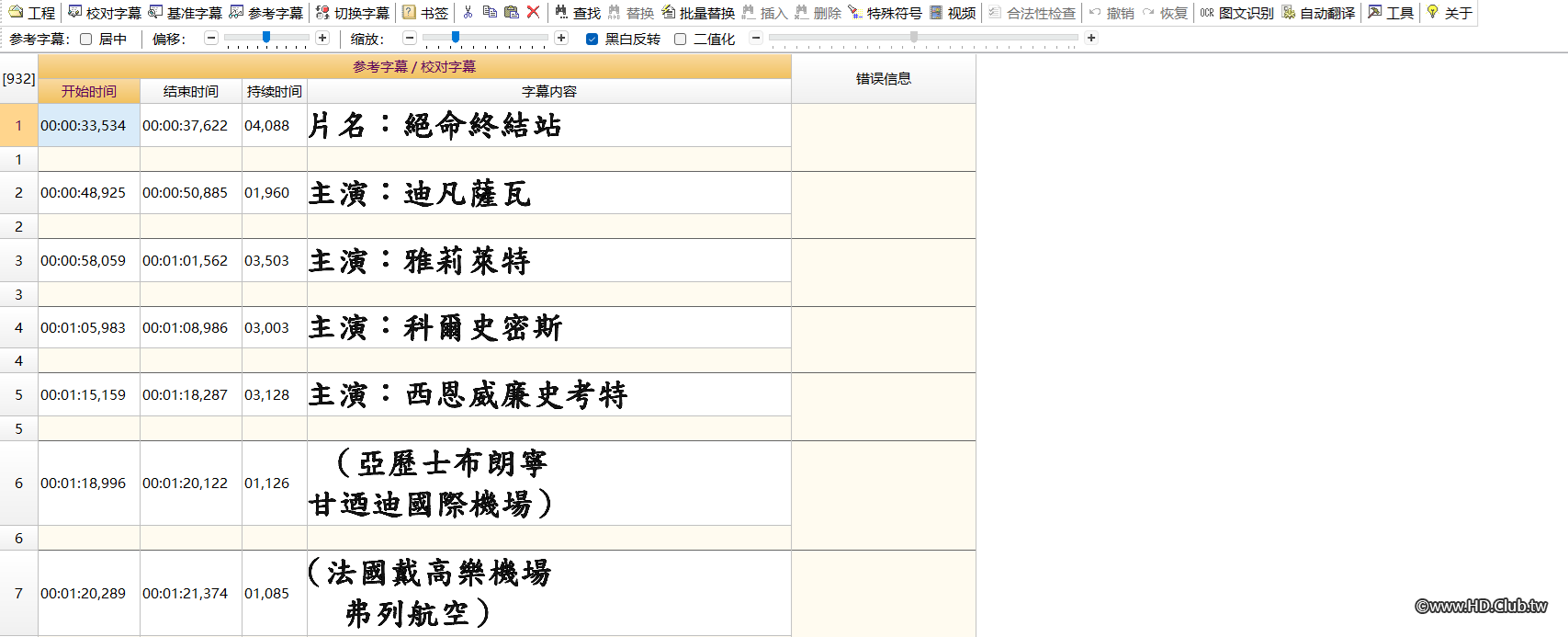Click the paste clipboard icon
The image size is (1568, 637).
point(512,13)
